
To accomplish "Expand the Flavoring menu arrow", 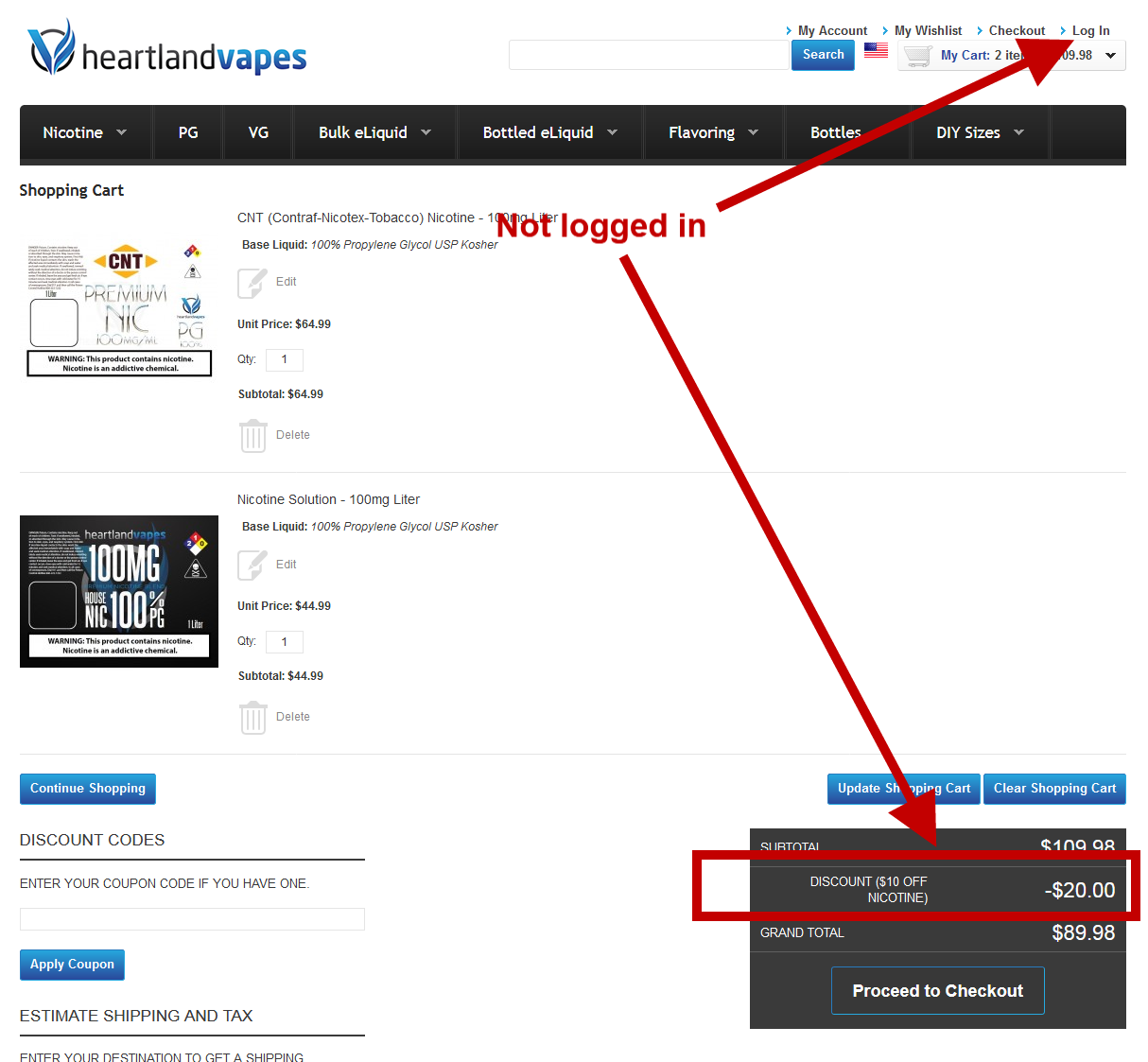I will 753,132.
